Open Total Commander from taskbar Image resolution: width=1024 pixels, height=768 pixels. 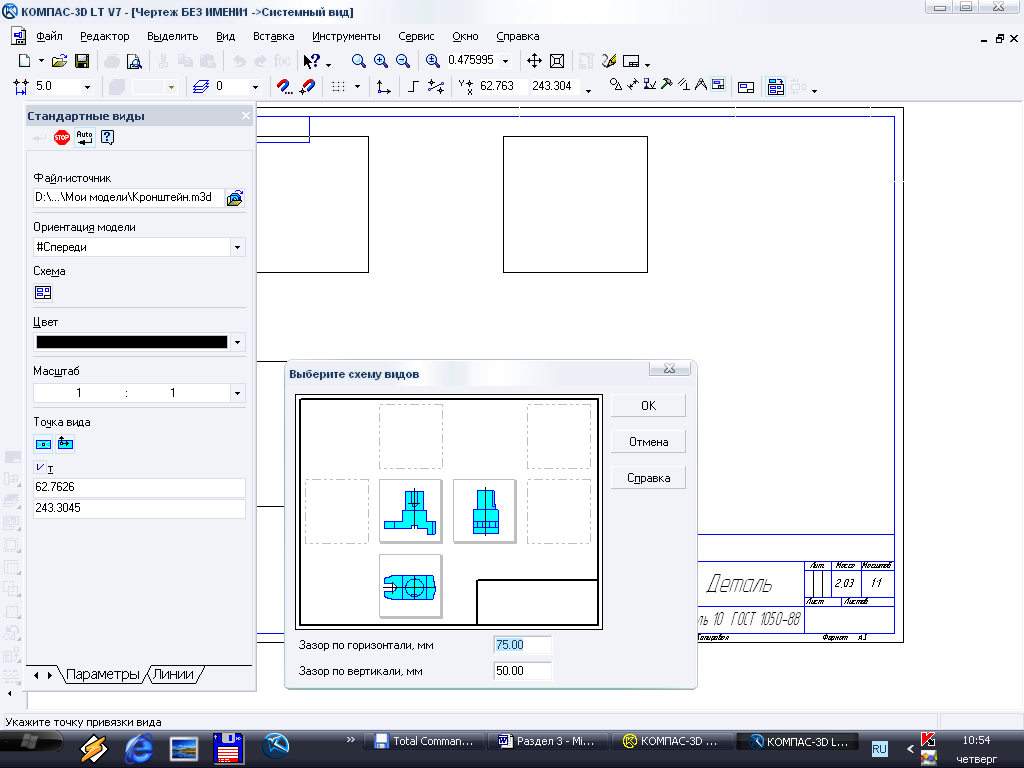click(x=423, y=741)
